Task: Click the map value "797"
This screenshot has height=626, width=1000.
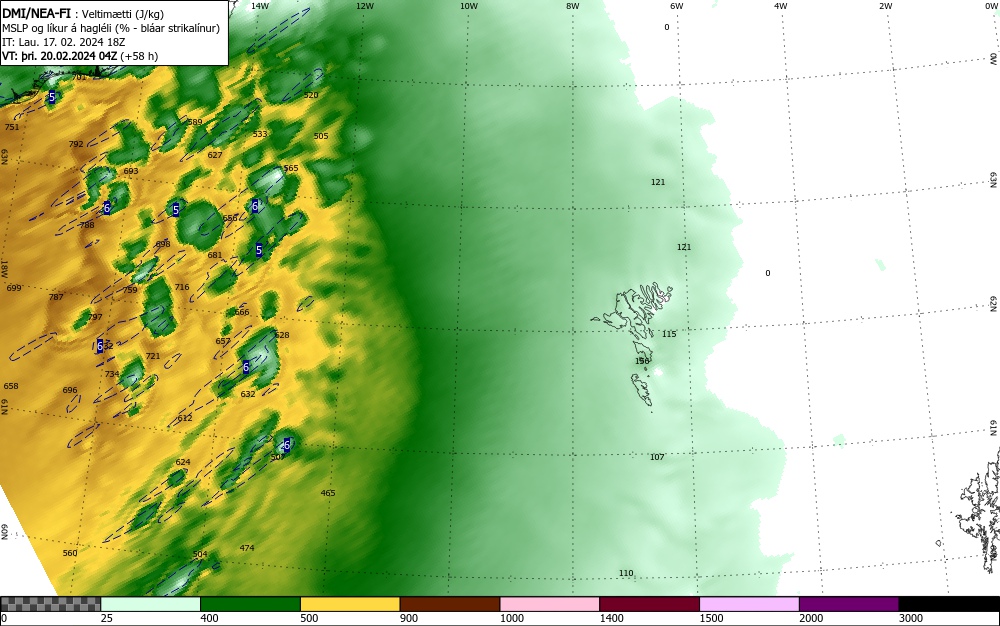Action: 95,317
